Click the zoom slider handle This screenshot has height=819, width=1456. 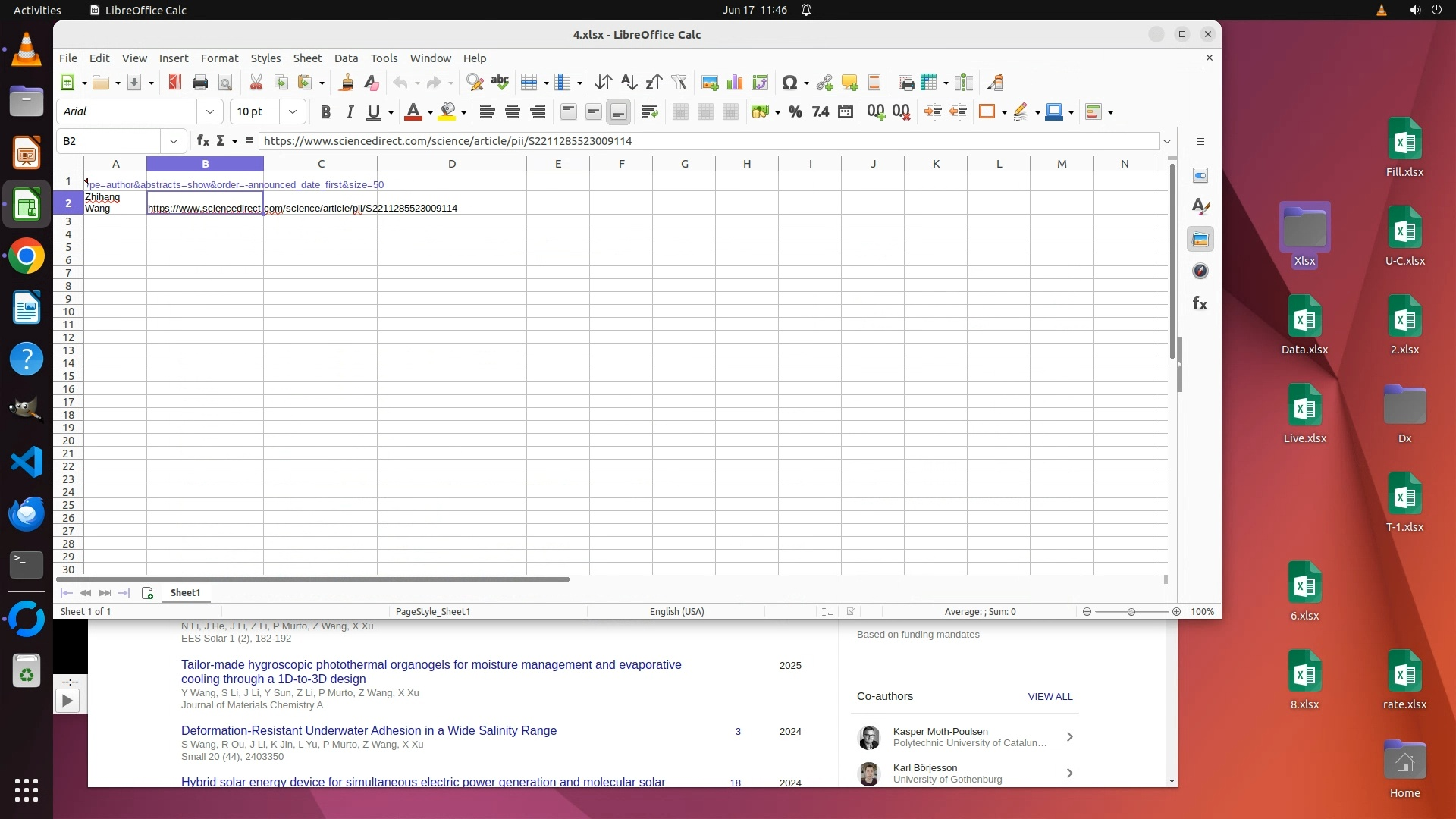[x=1131, y=612]
